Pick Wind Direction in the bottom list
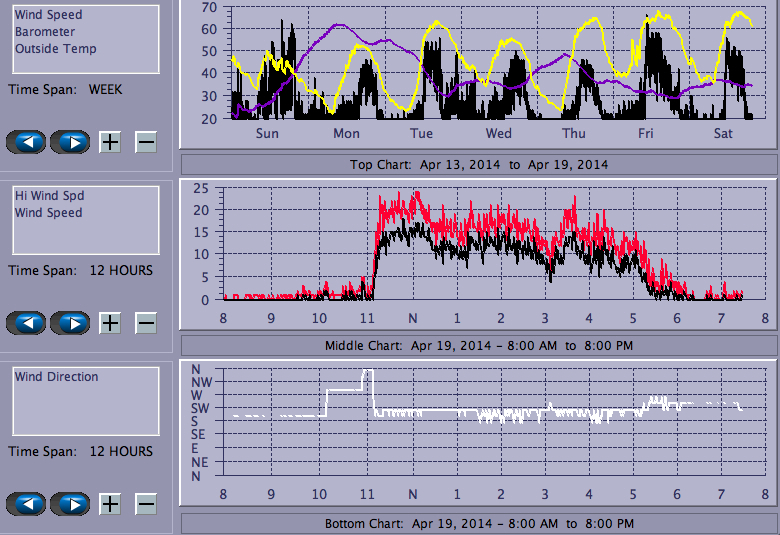This screenshot has height=535, width=780. [x=56, y=377]
